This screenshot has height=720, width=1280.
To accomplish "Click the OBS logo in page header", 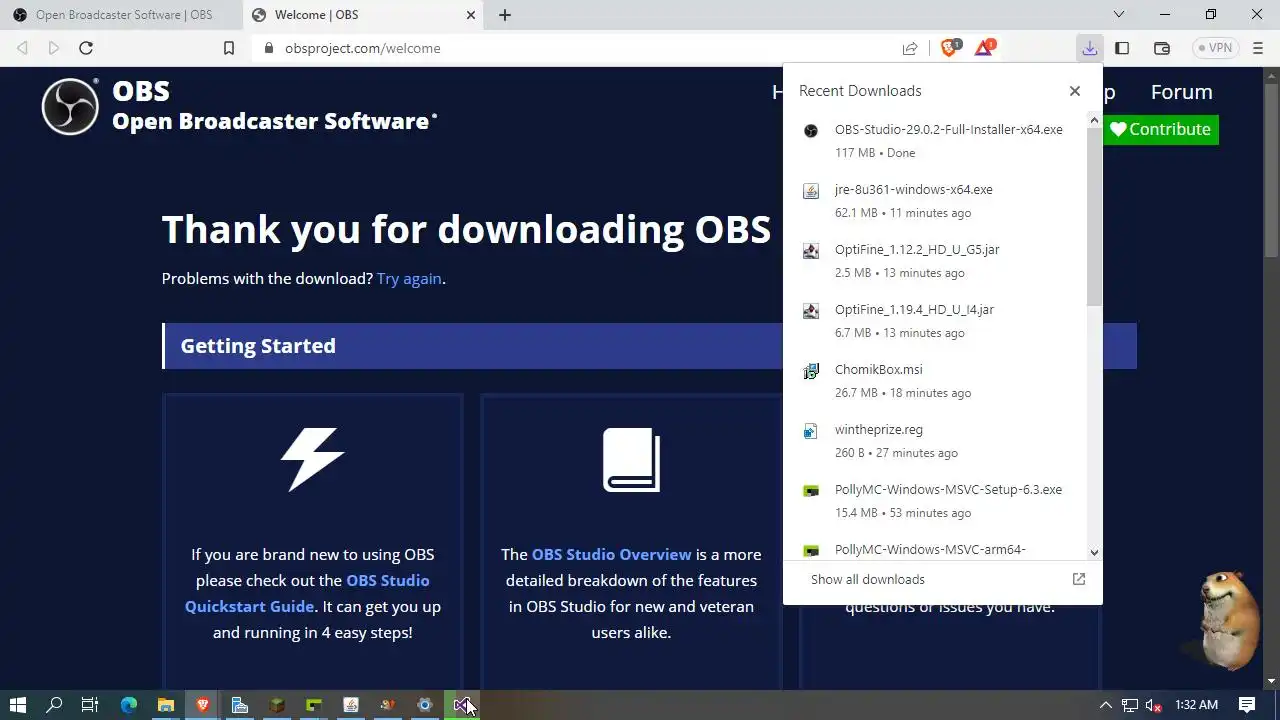I will 70,106.
